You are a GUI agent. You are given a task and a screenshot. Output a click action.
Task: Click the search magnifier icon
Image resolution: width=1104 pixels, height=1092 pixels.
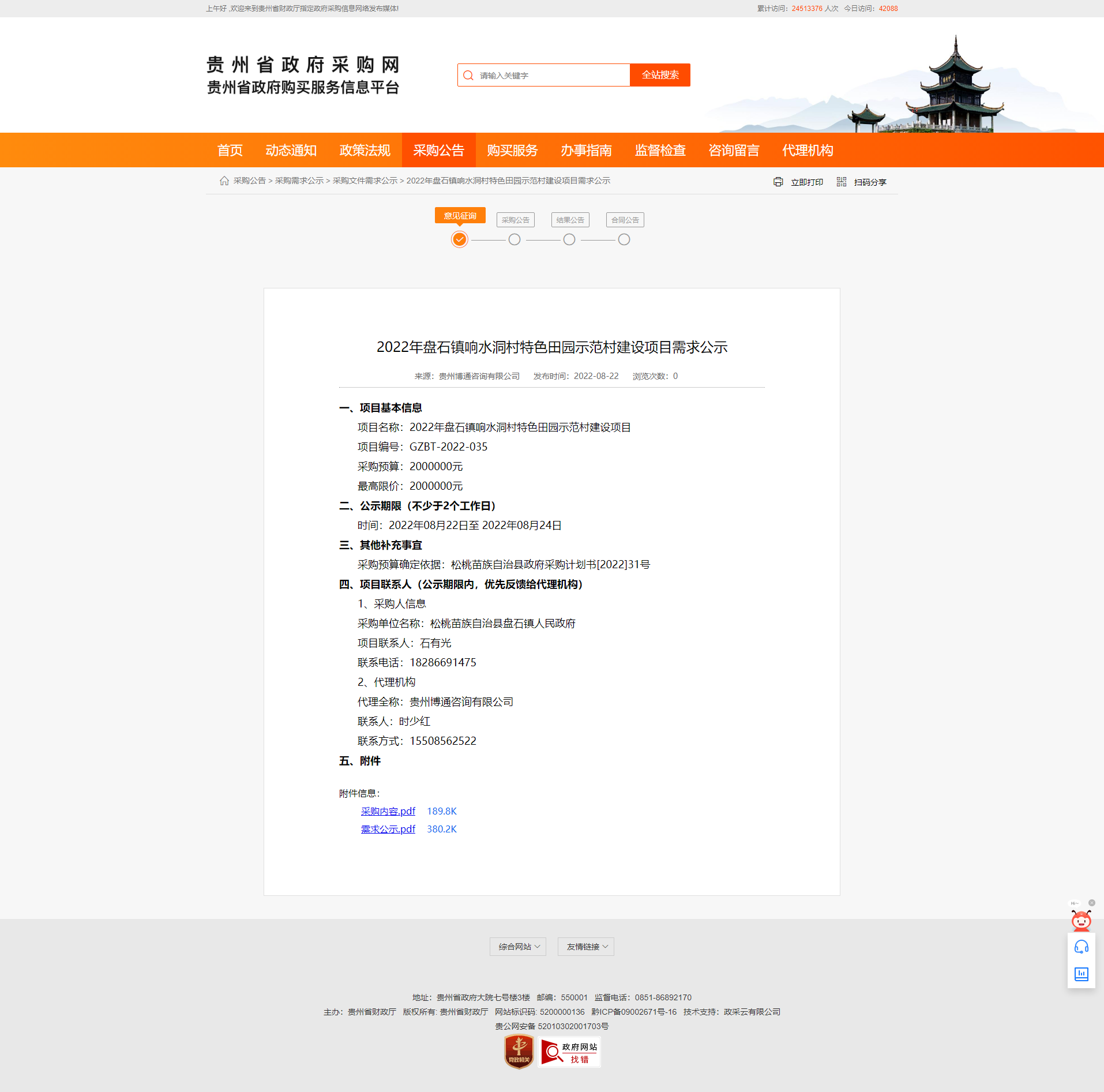[x=468, y=76]
